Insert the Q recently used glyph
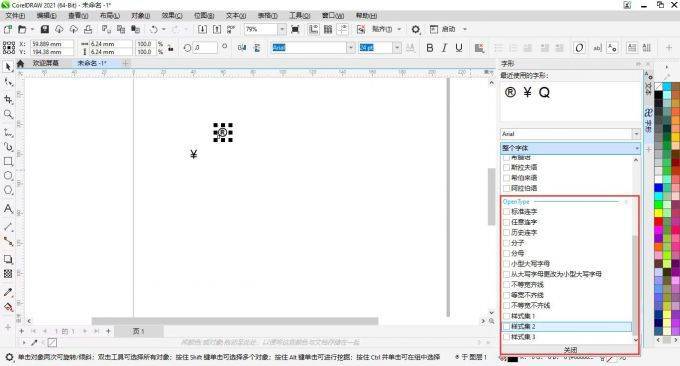This screenshot has width=680, height=366. tap(544, 92)
